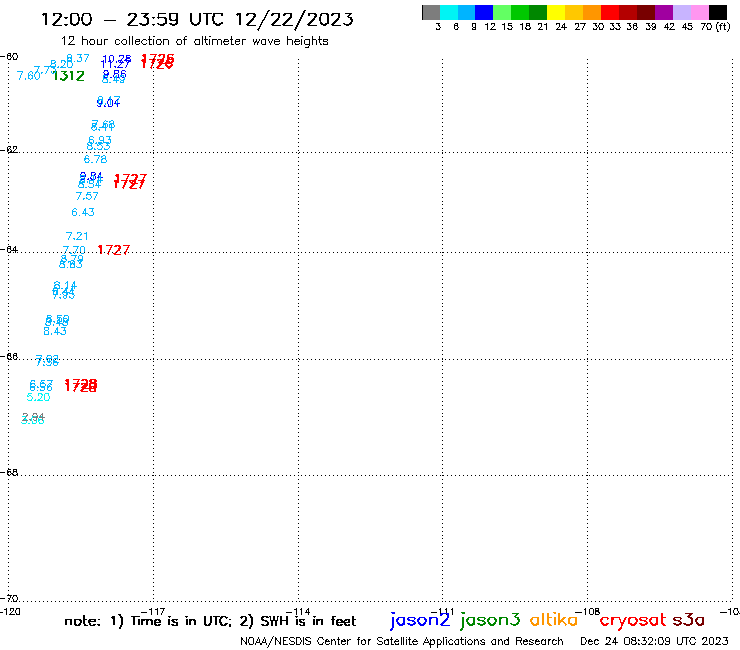Click the '-62' latitude axis label
The height and width of the screenshot is (650, 740).
pyautogui.click(x=9, y=150)
